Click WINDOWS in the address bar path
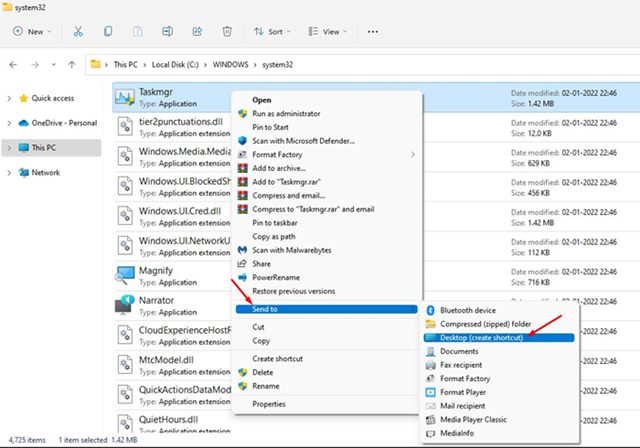The height and width of the screenshot is (448, 640). pyautogui.click(x=229, y=64)
